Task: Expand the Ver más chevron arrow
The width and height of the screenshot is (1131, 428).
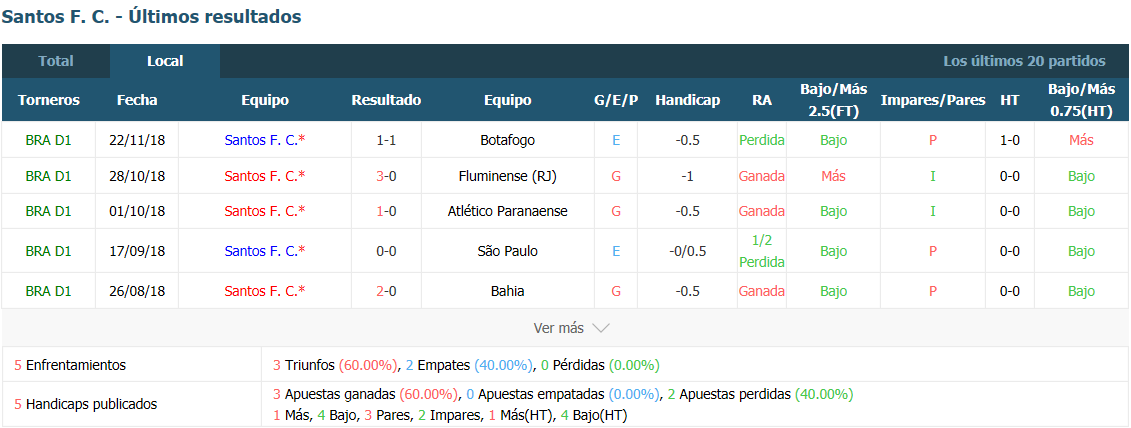Action: point(601,328)
